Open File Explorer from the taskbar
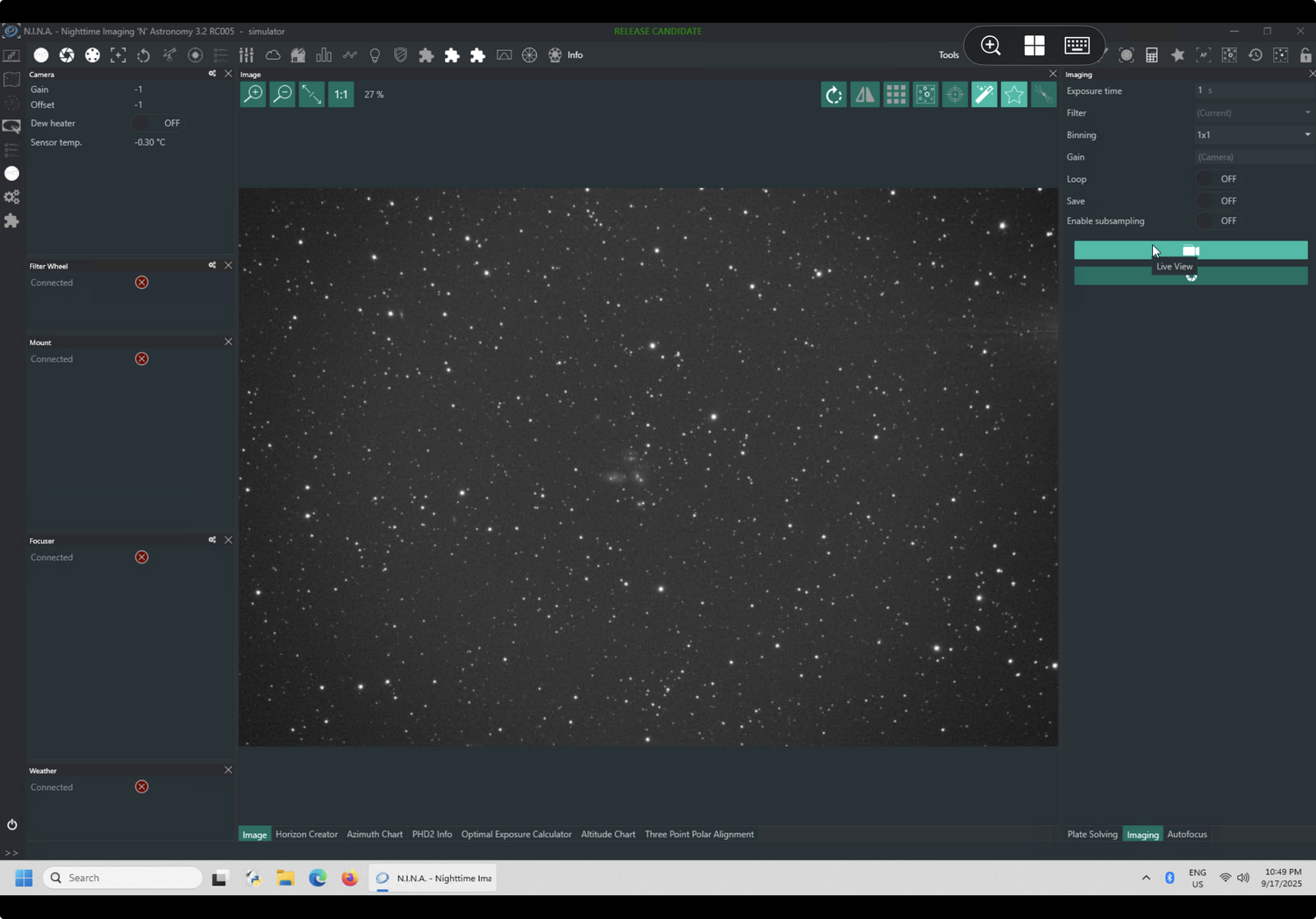1316x919 pixels. tap(285, 878)
